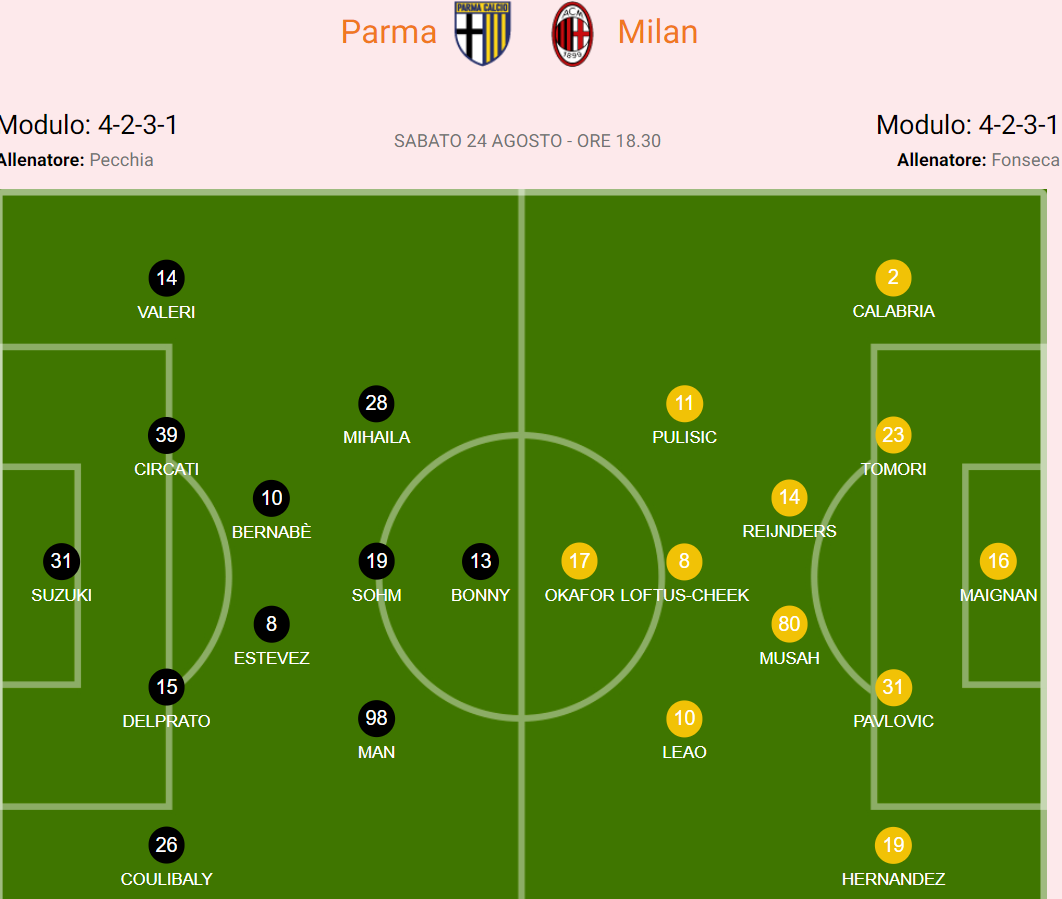This screenshot has width=1062, height=899.
Task: Click coach name Pecchia
Action: 121,160
